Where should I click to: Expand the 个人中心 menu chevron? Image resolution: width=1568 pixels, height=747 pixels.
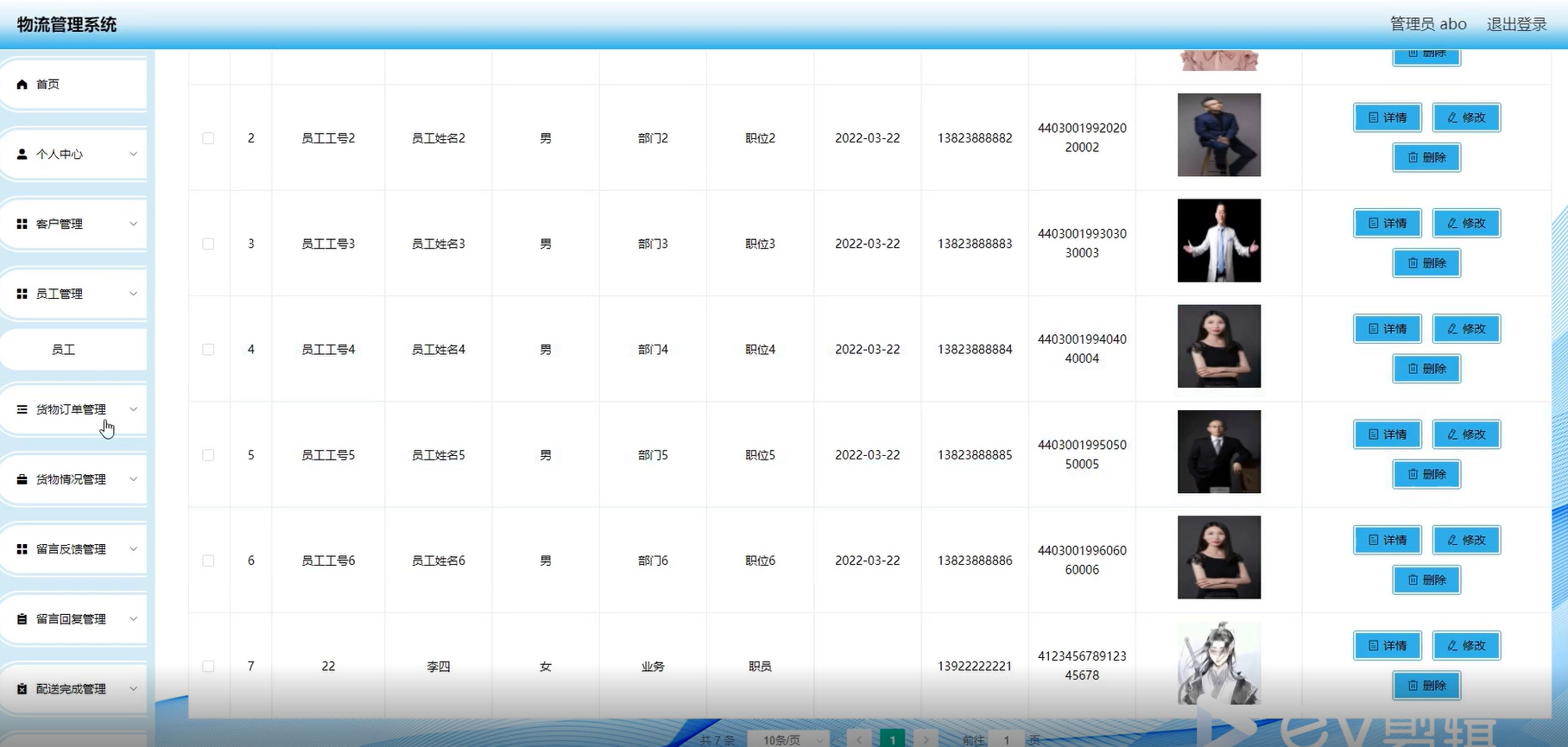133,154
